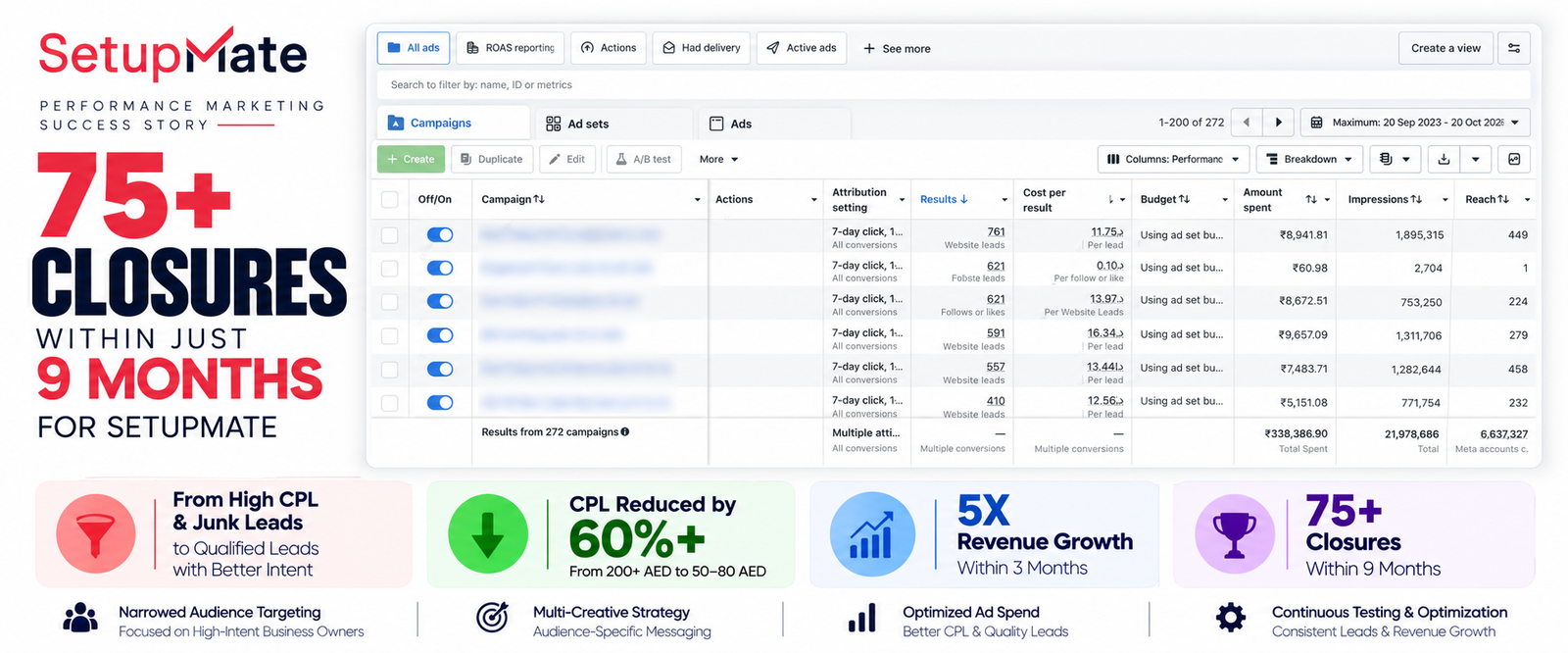
Task: Open the reports icon menu next to Breakdown
Action: [1395, 159]
